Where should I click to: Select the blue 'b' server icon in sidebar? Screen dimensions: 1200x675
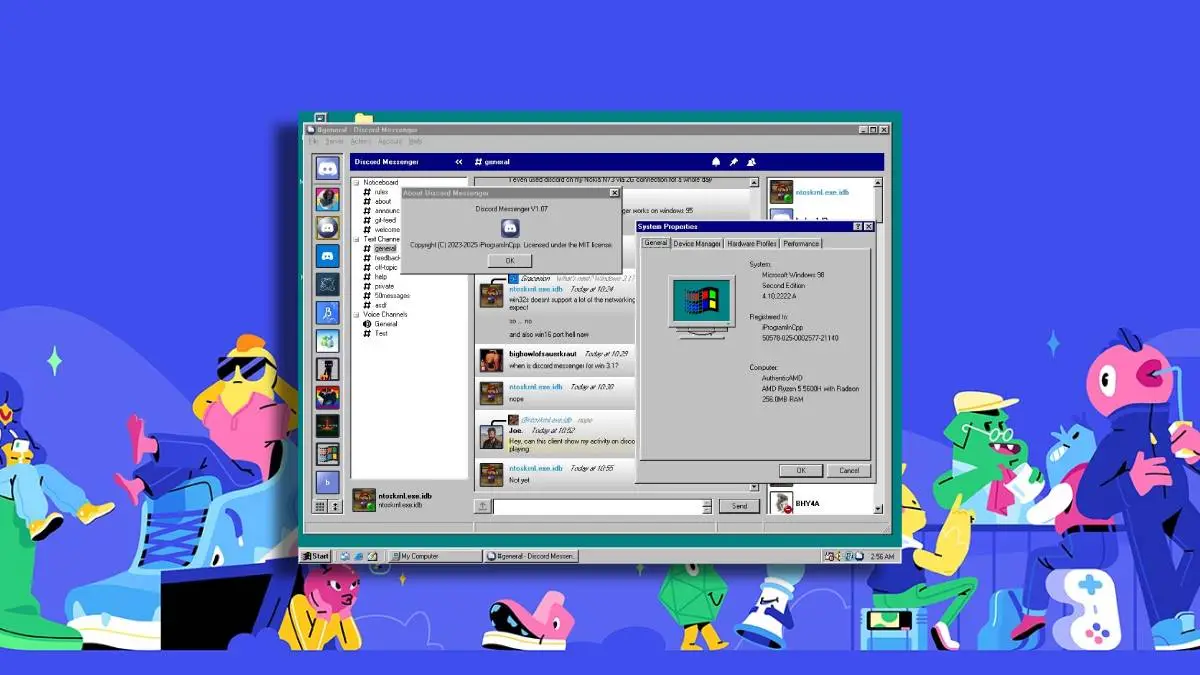click(327, 483)
